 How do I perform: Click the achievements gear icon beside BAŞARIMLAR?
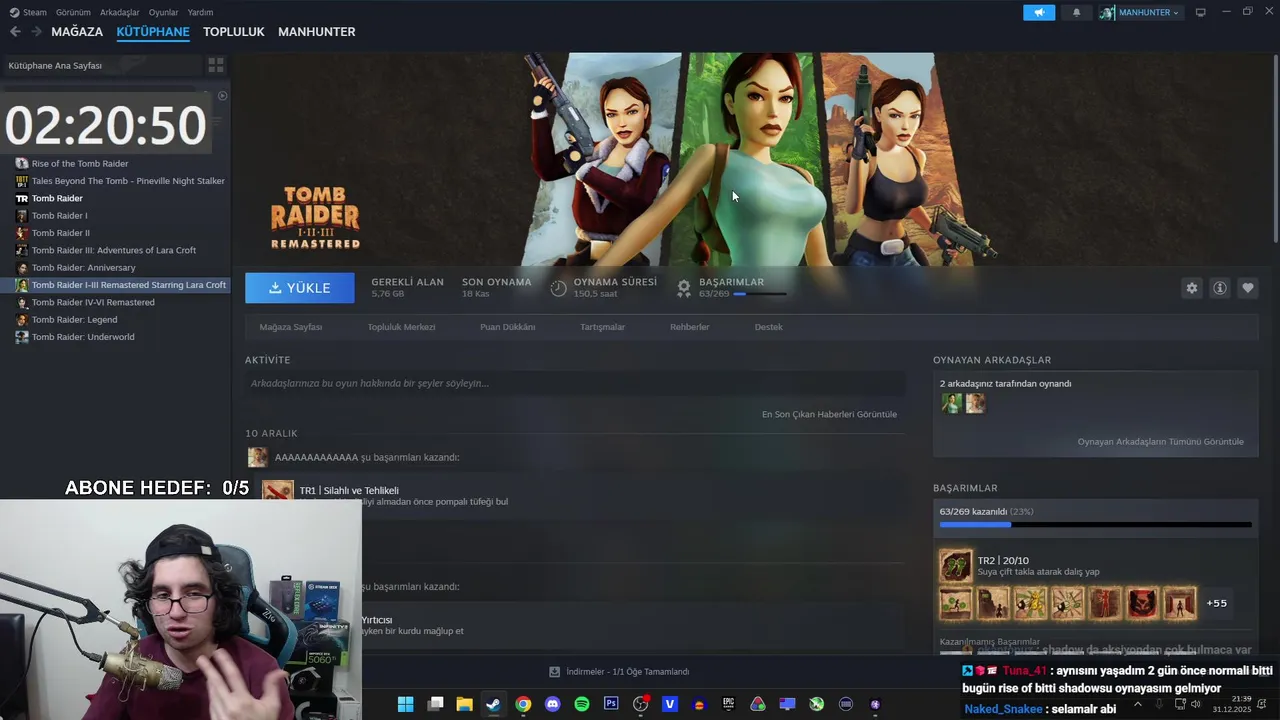(x=684, y=288)
